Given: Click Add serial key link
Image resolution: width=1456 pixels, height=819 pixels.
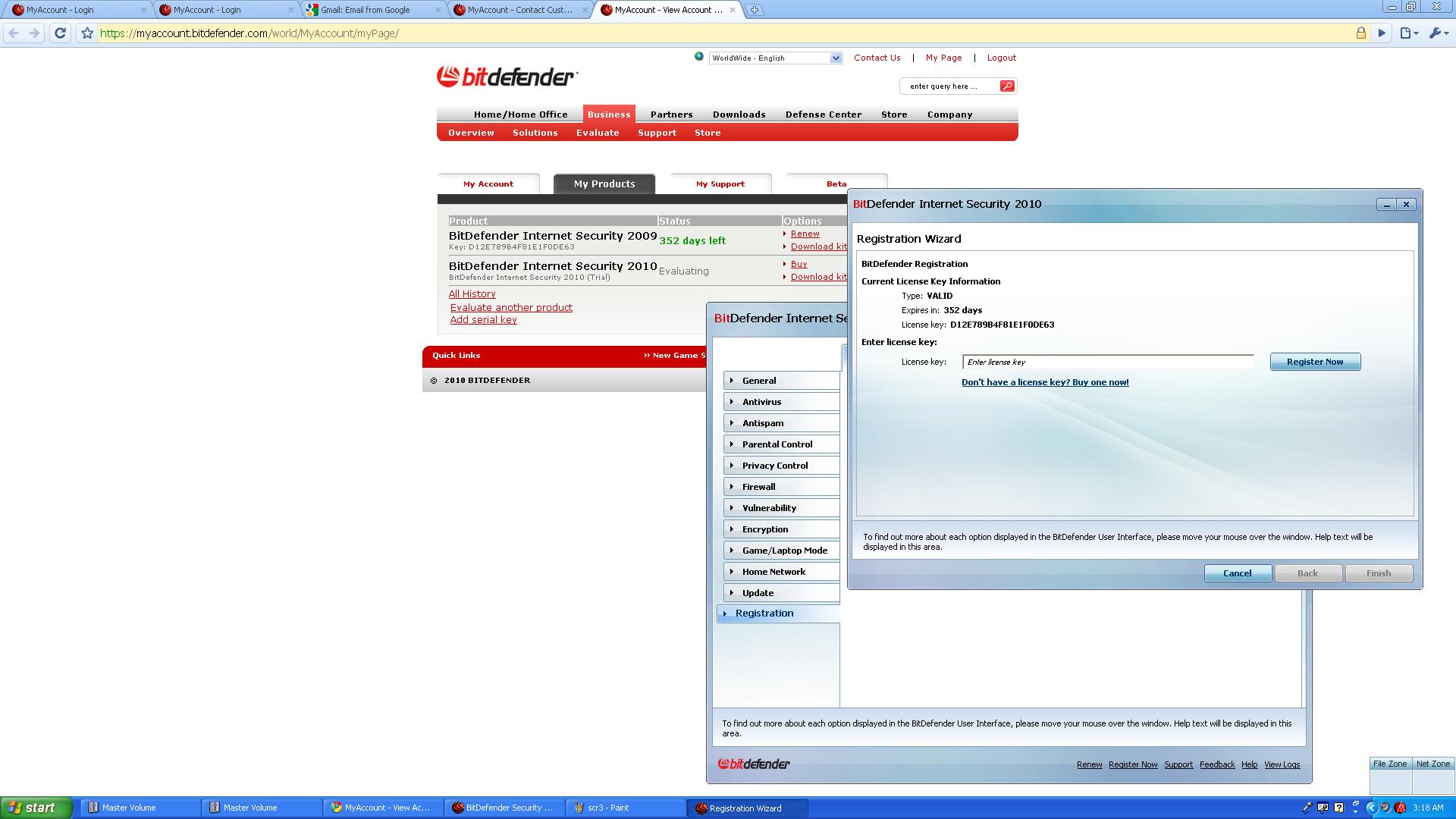Looking at the screenshot, I should (x=483, y=319).
